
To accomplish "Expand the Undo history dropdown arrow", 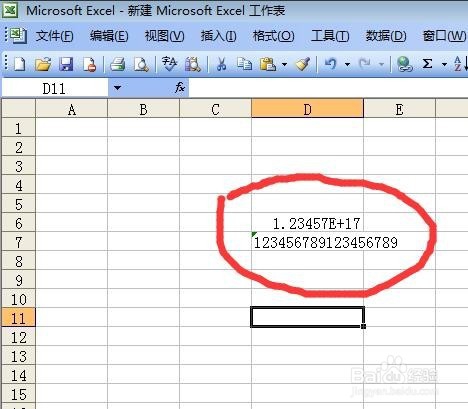I will coord(347,64).
